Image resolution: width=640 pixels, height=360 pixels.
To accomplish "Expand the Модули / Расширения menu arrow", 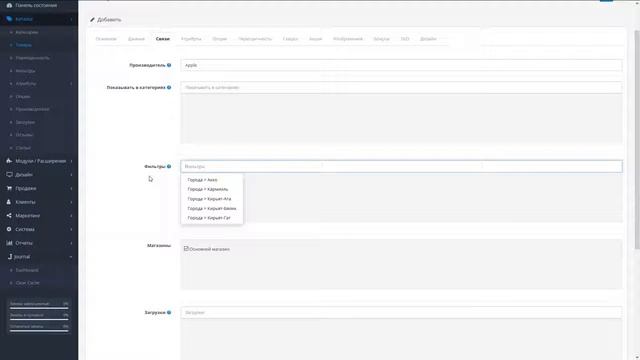I will (71, 161).
